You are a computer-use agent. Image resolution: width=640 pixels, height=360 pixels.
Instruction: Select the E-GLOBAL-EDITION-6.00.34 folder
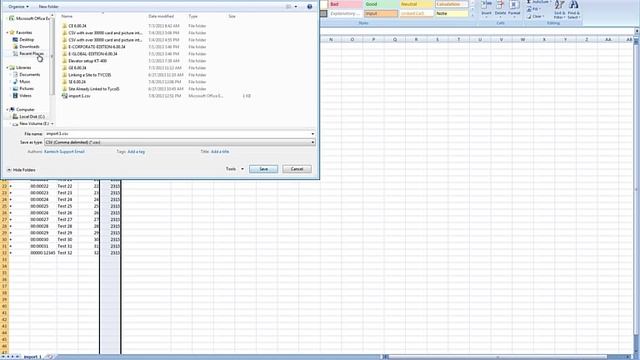click(x=93, y=53)
